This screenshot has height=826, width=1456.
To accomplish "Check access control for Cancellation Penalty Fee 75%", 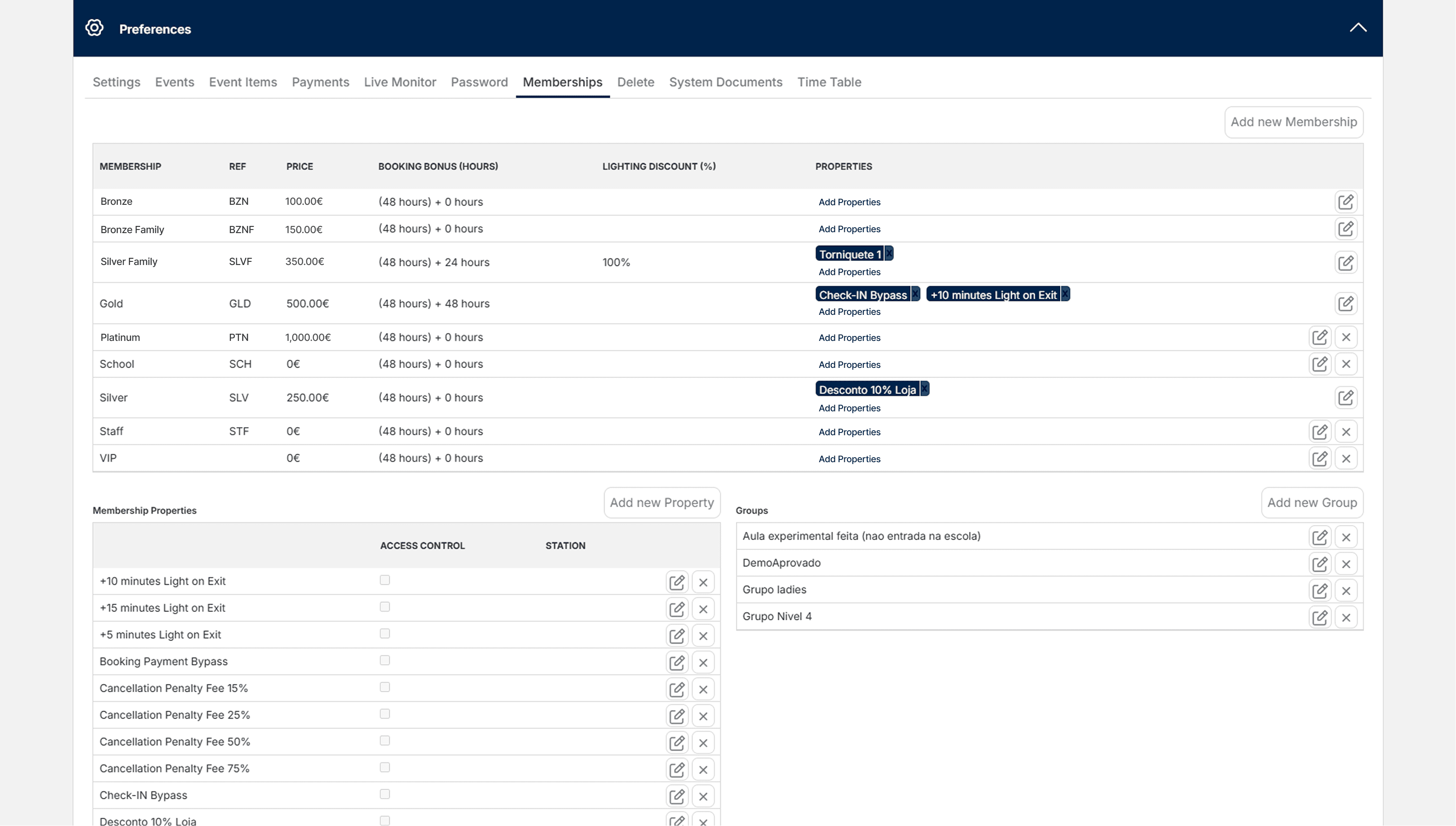I will point(384,767).
